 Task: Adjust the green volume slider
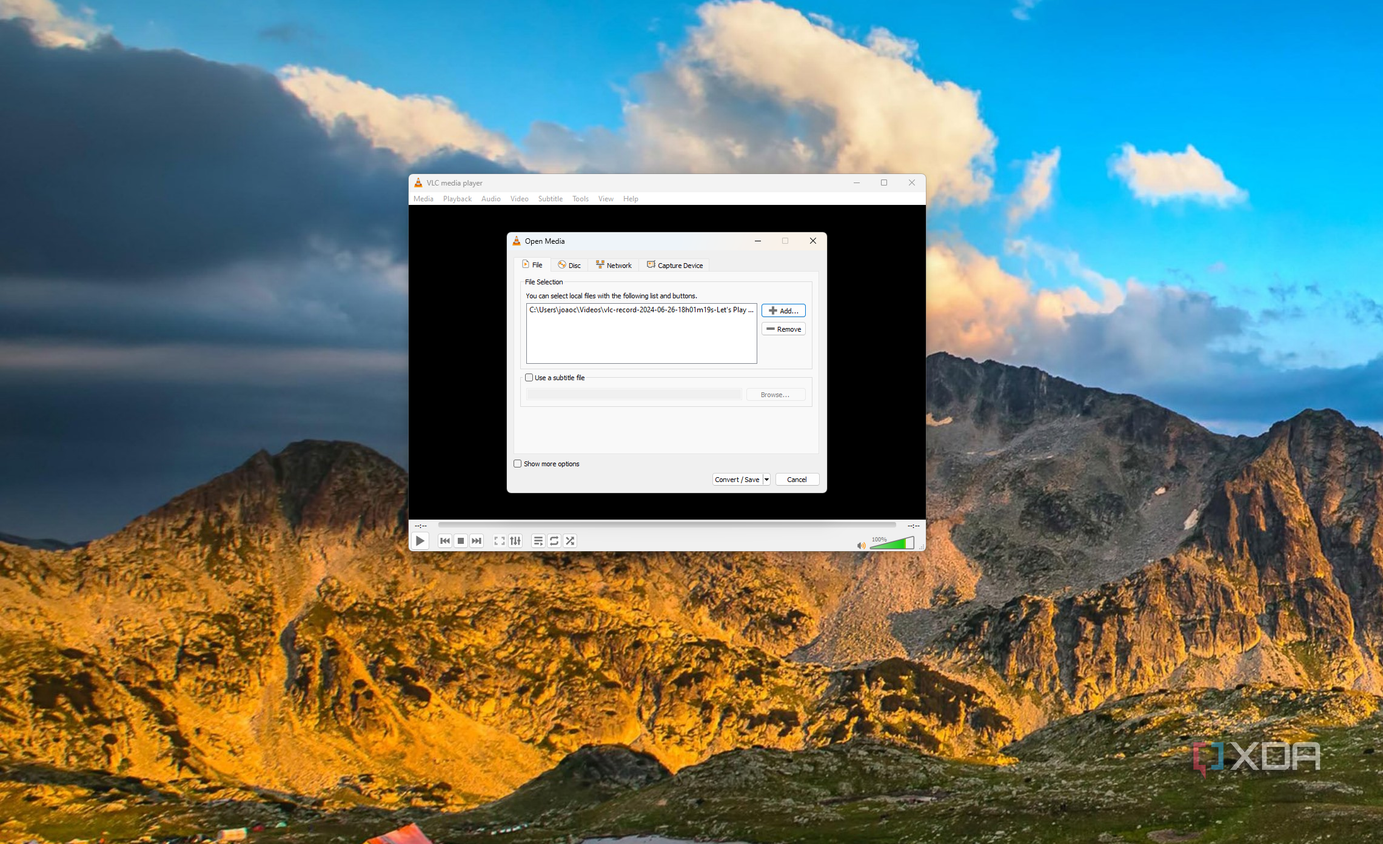coord(892,544)
